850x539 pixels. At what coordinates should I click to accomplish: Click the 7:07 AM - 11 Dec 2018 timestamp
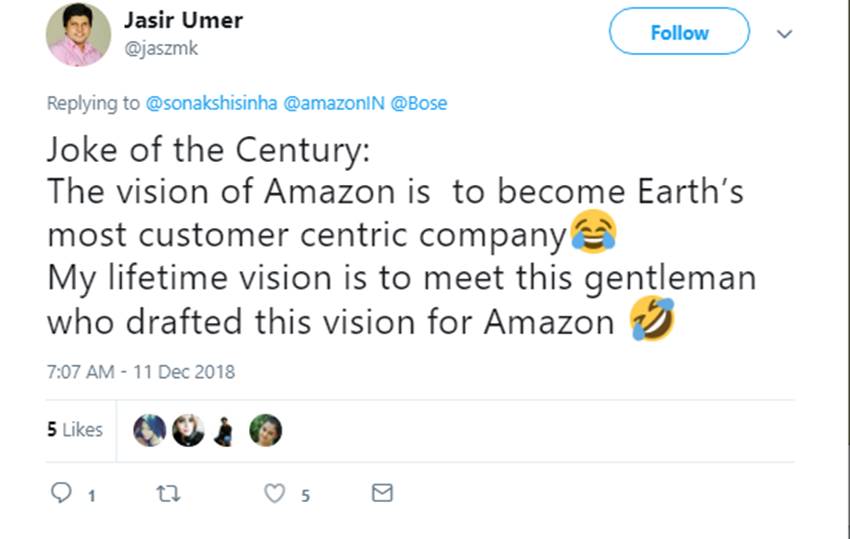pos(140,372)
